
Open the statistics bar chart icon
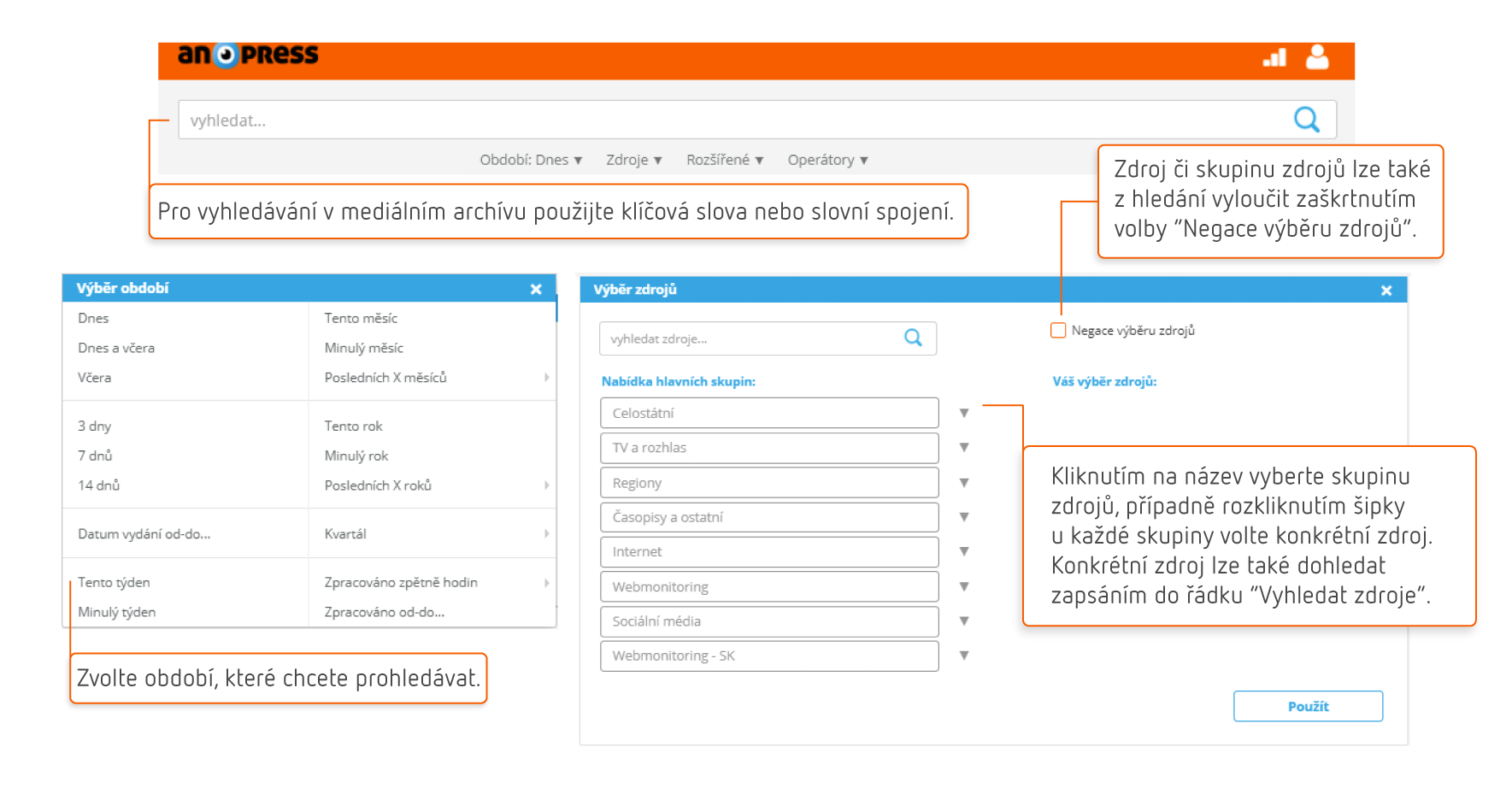coord(1274,58)
